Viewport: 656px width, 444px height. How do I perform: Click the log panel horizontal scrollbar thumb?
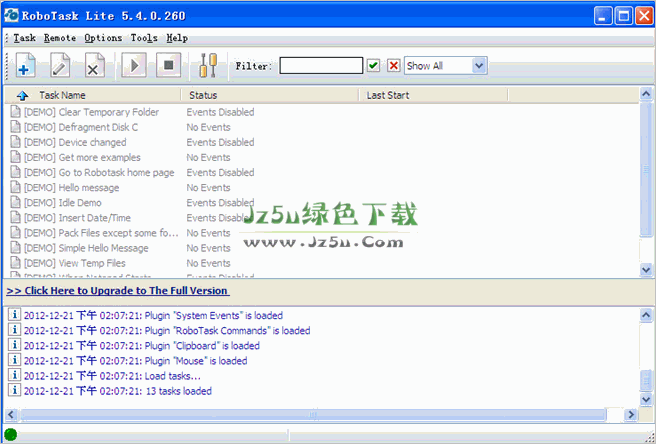[x=313, y=415]
